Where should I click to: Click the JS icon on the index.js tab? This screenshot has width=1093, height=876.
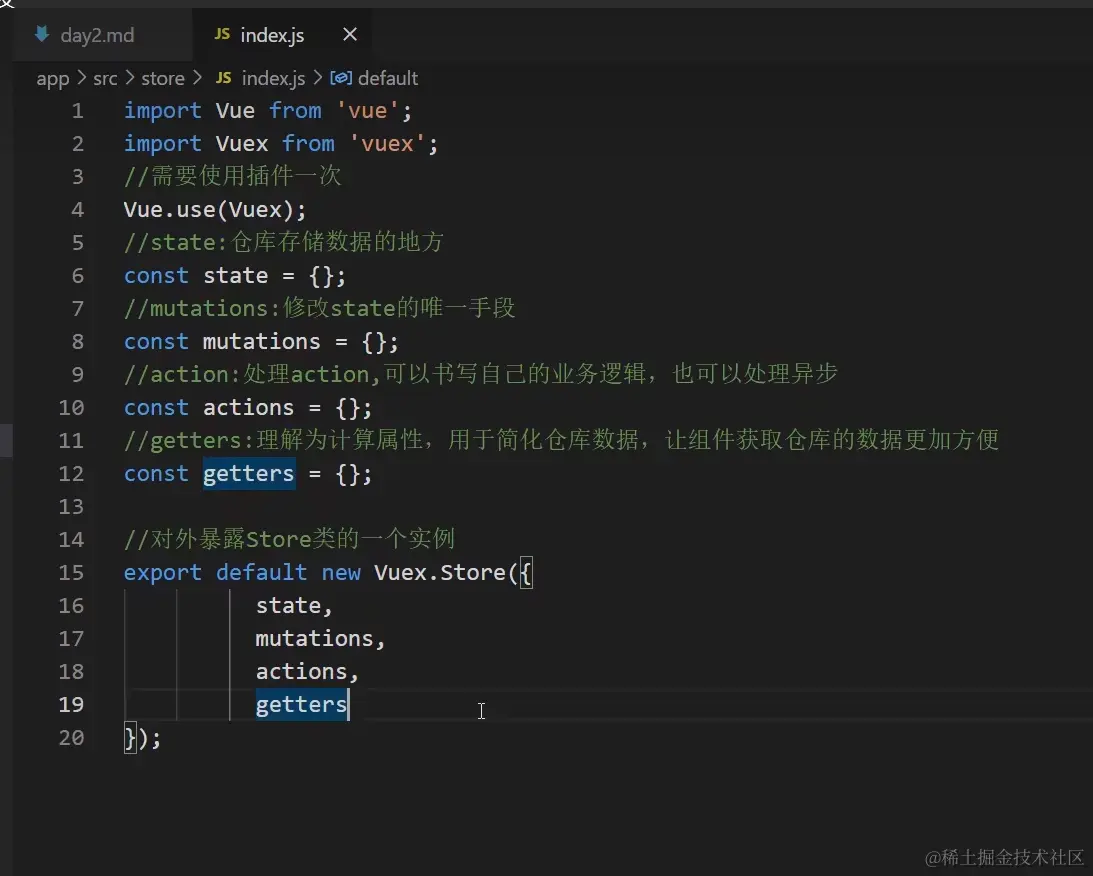[222, 35]
